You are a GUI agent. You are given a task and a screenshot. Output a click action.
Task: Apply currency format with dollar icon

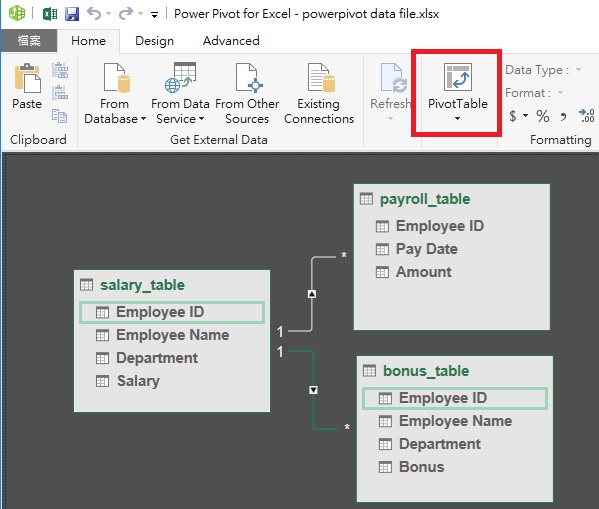[513, 116]
